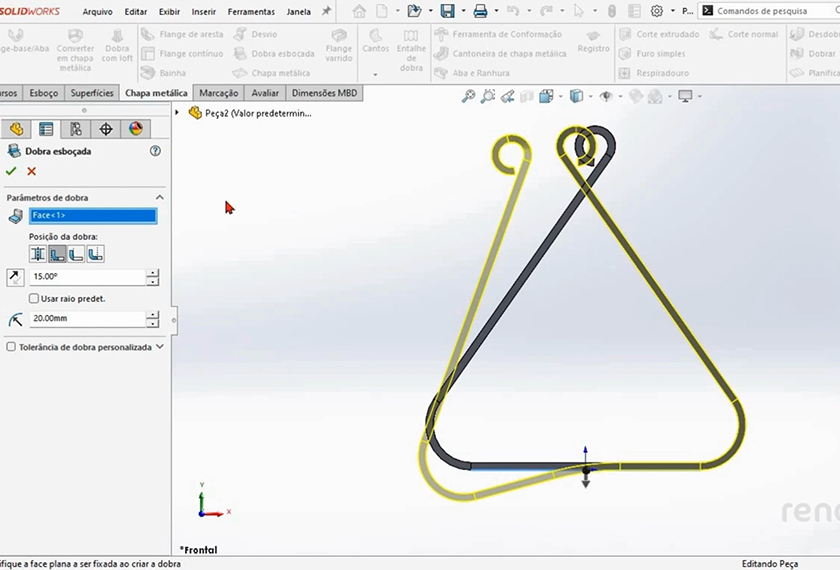Save the document using the floppy disk icon
The image size is (840, 570).
[x=447, y=11]
